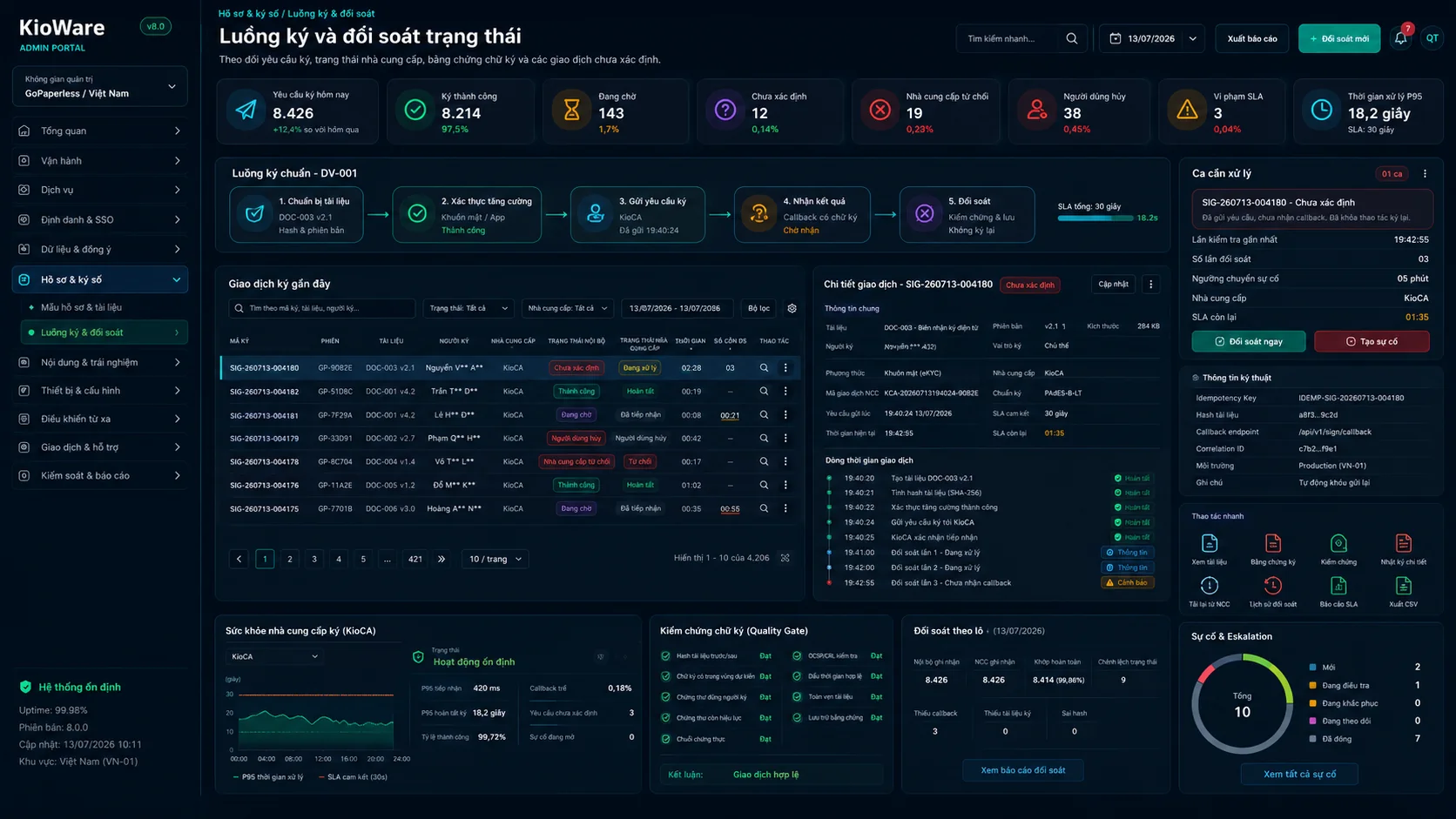This screenshot has height=819, width=1456.
Task: Expand the Kiểm soát & báo cáo menu
Action: click(100, 475)
